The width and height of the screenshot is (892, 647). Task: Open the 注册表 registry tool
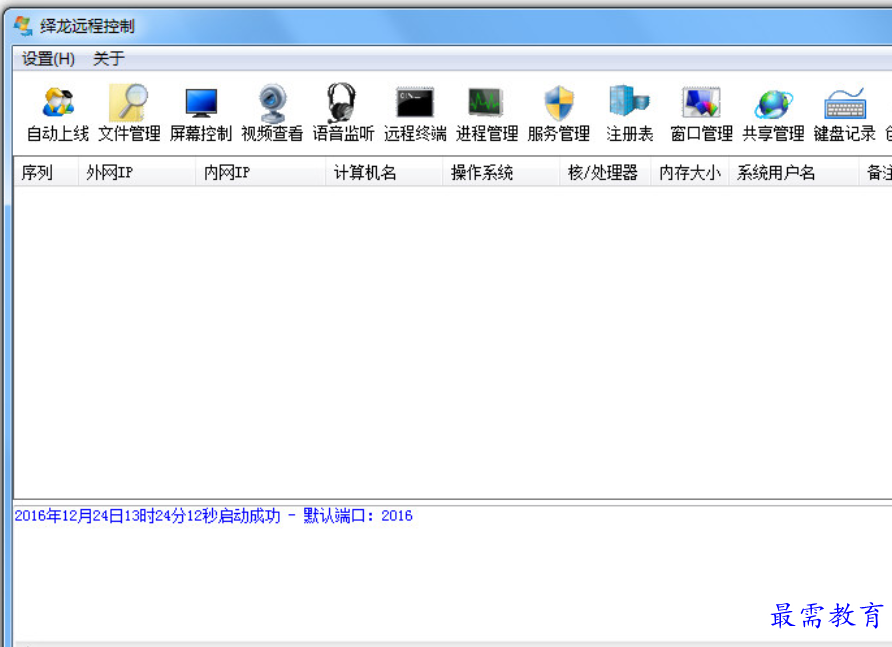pos(630,113)
